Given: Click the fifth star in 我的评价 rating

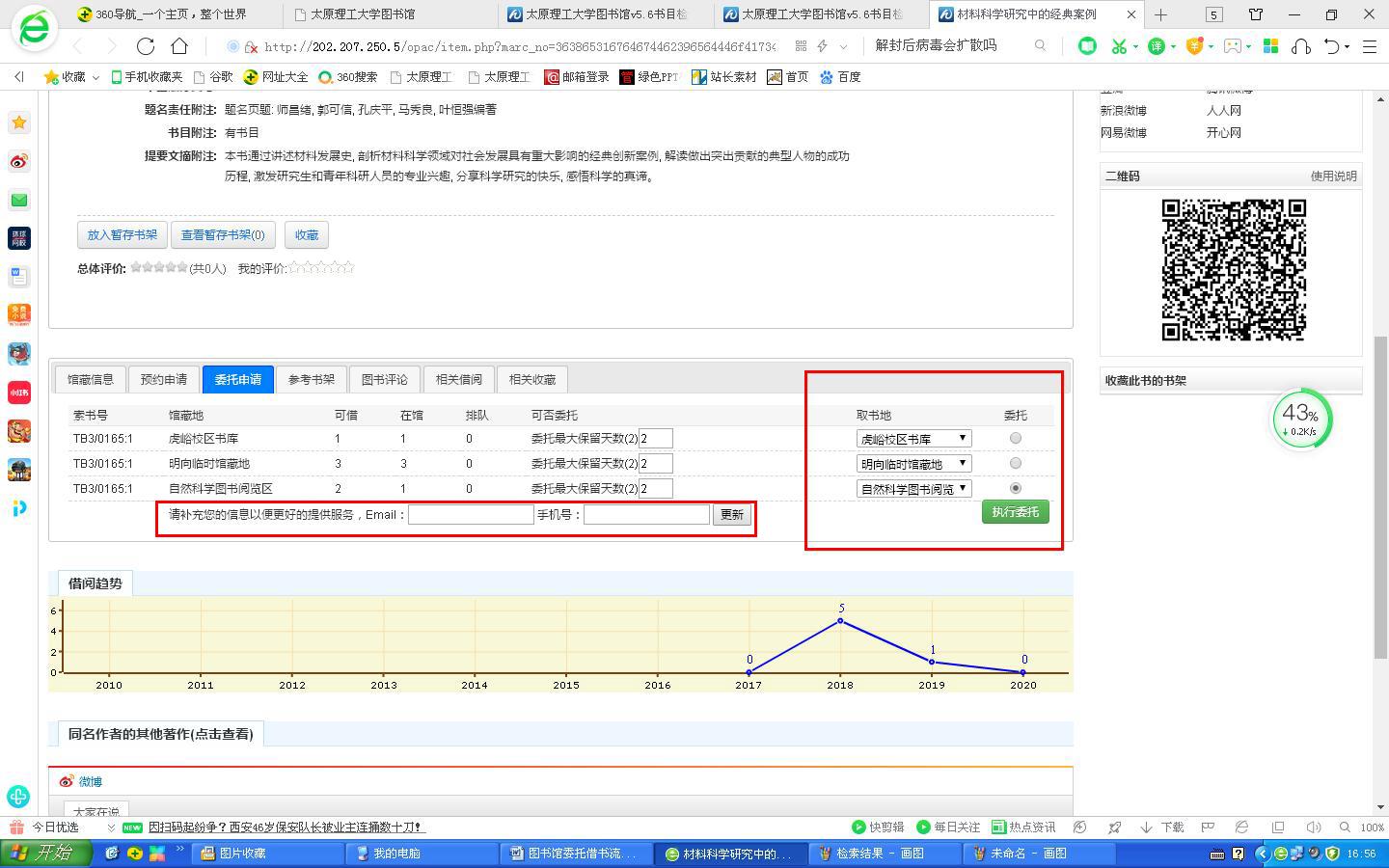Looking at the screenshot, I should pyautogui.click(x=348, y=268).
